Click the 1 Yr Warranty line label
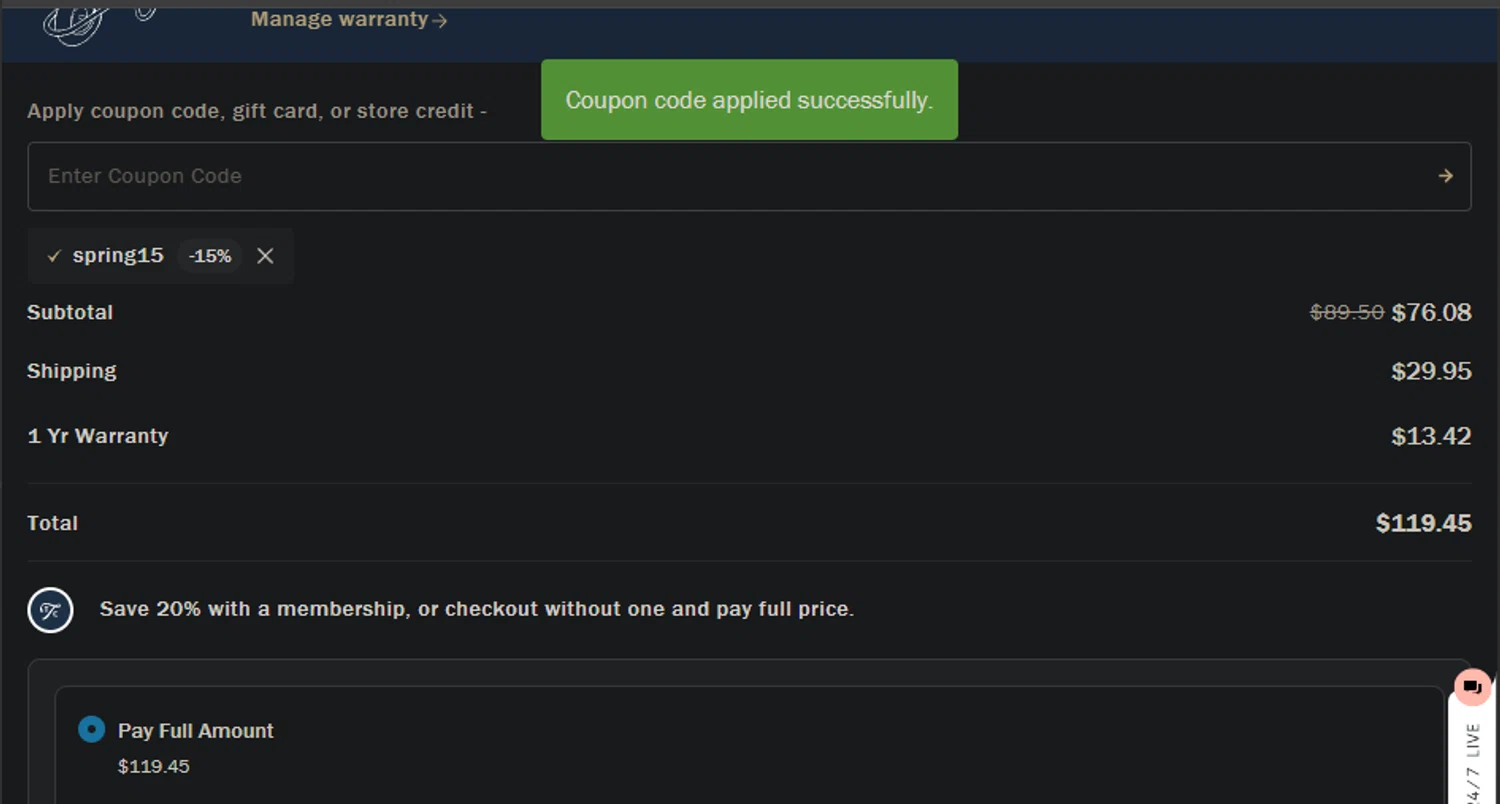This screenshot has width=1500, height=804. point(98,436)
